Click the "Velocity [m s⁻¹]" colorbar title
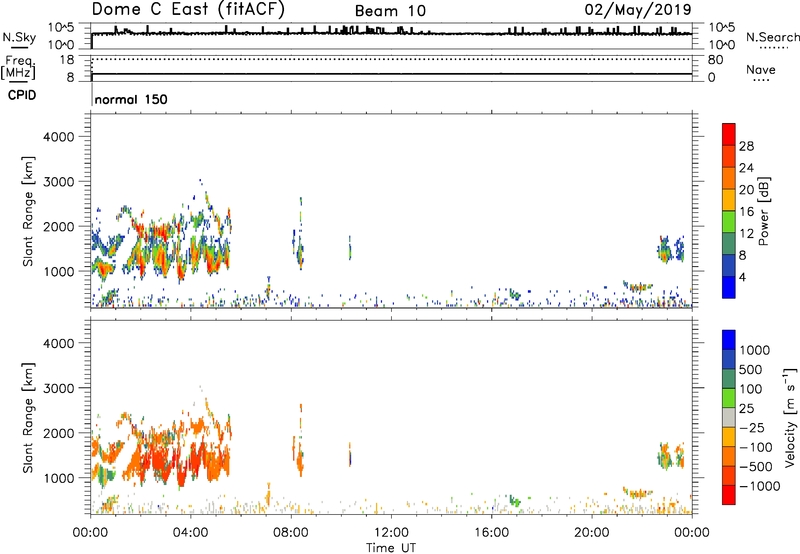 coord(790,417)
